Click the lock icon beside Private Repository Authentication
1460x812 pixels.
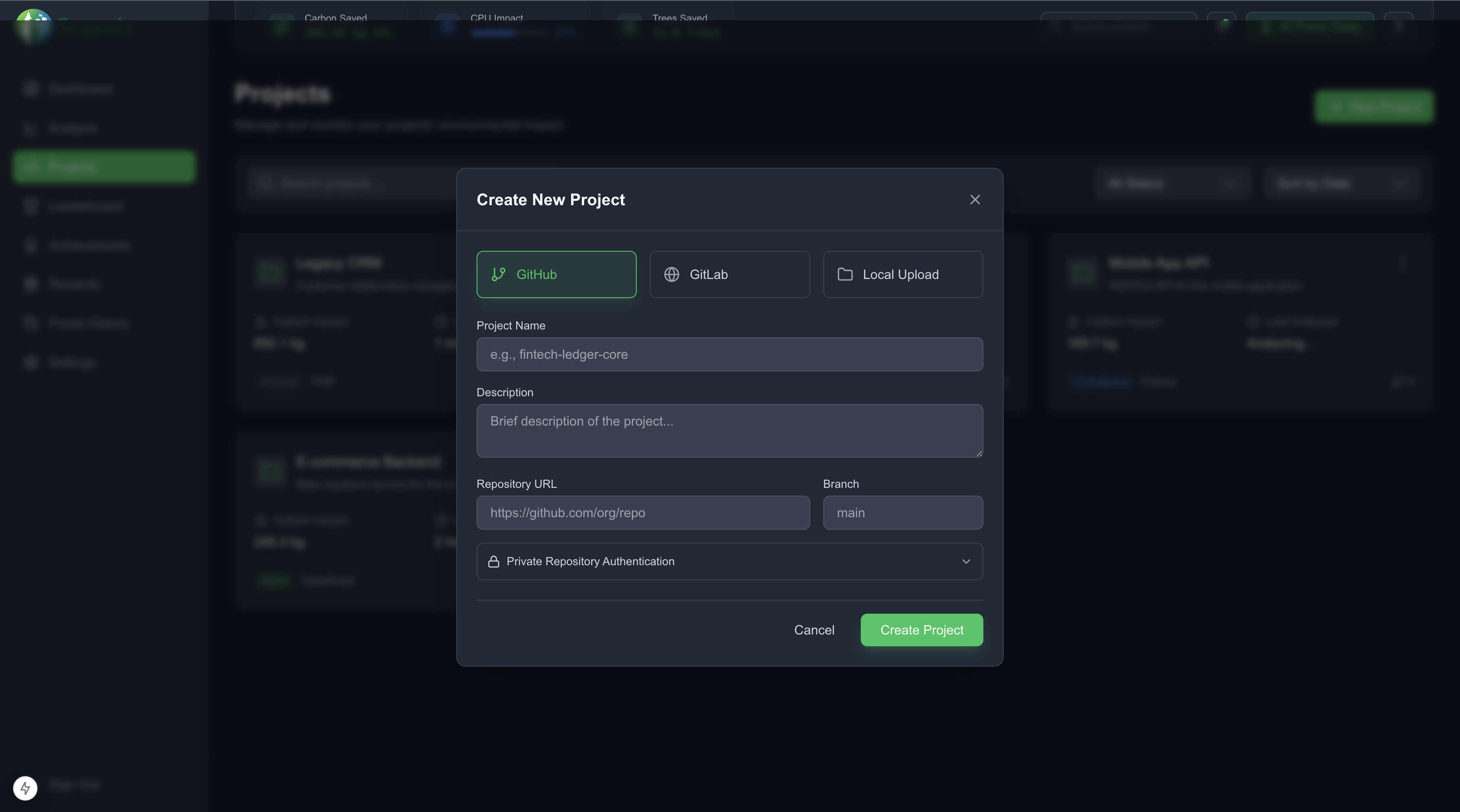click(x=493, y=562)
